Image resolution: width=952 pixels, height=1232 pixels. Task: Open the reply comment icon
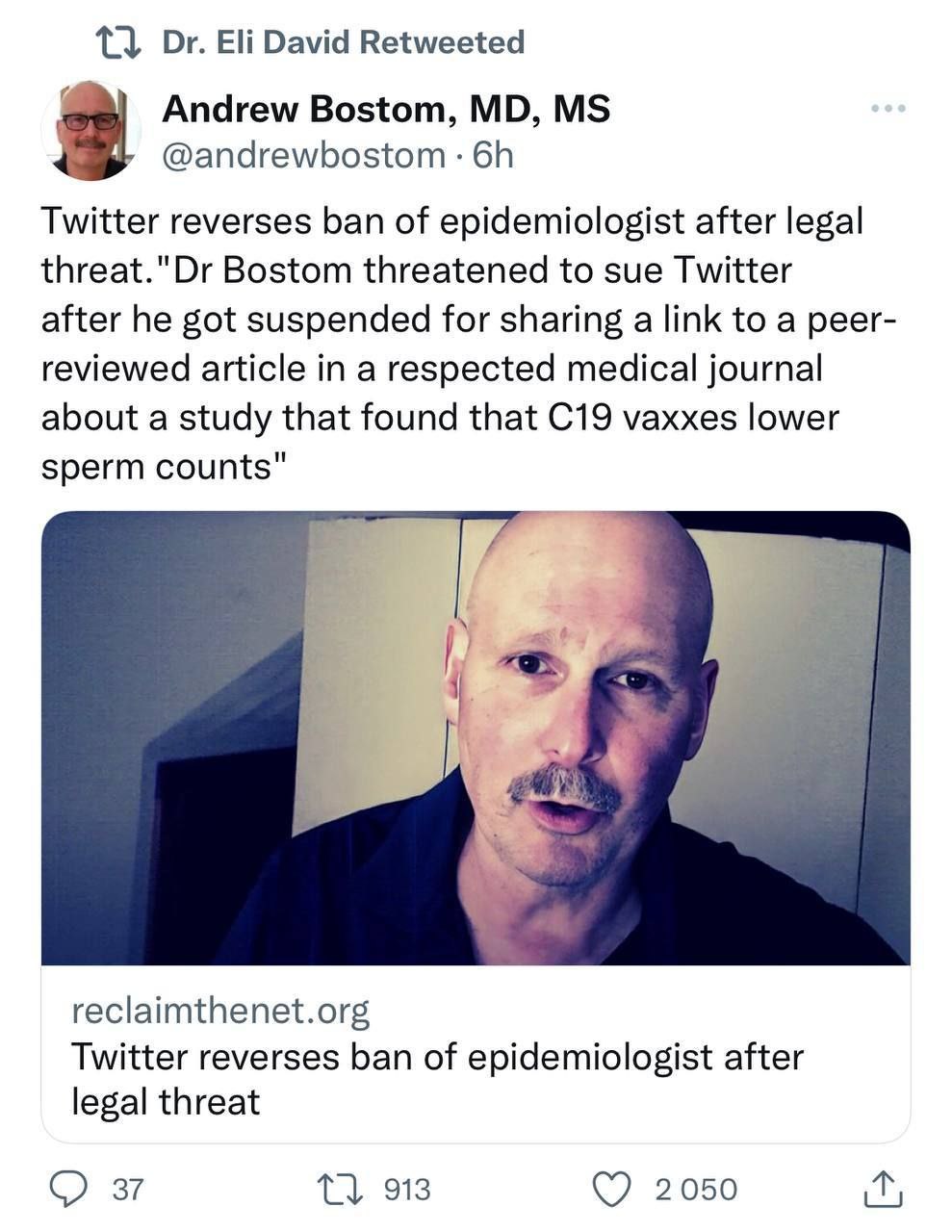pos(68,1189)
